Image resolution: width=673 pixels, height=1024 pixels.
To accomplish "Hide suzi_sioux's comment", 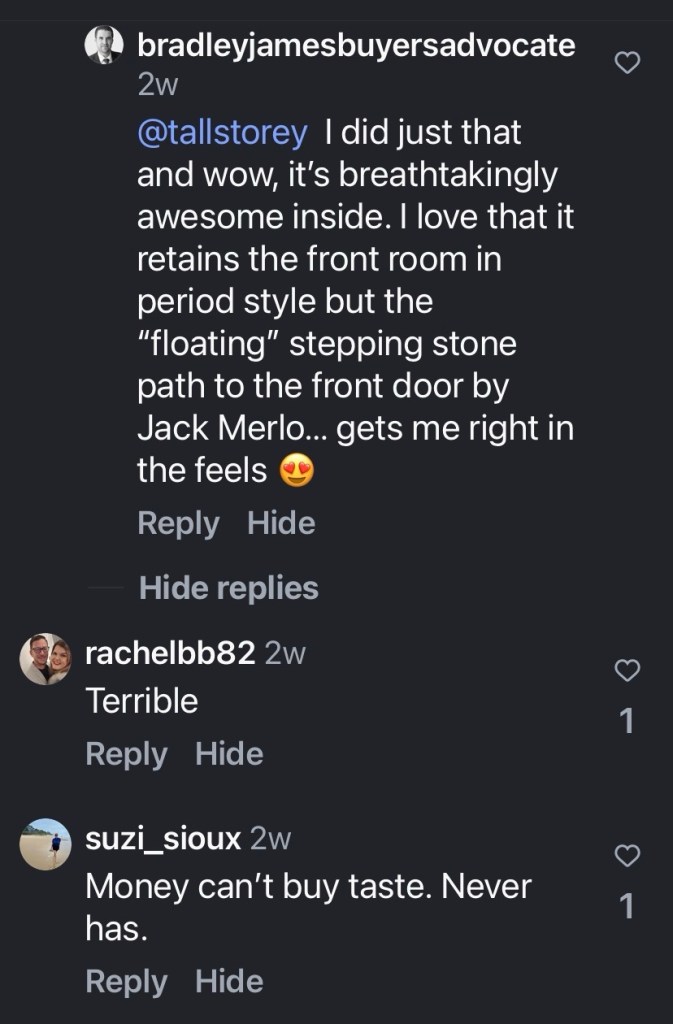I will [x=229, y=981].
